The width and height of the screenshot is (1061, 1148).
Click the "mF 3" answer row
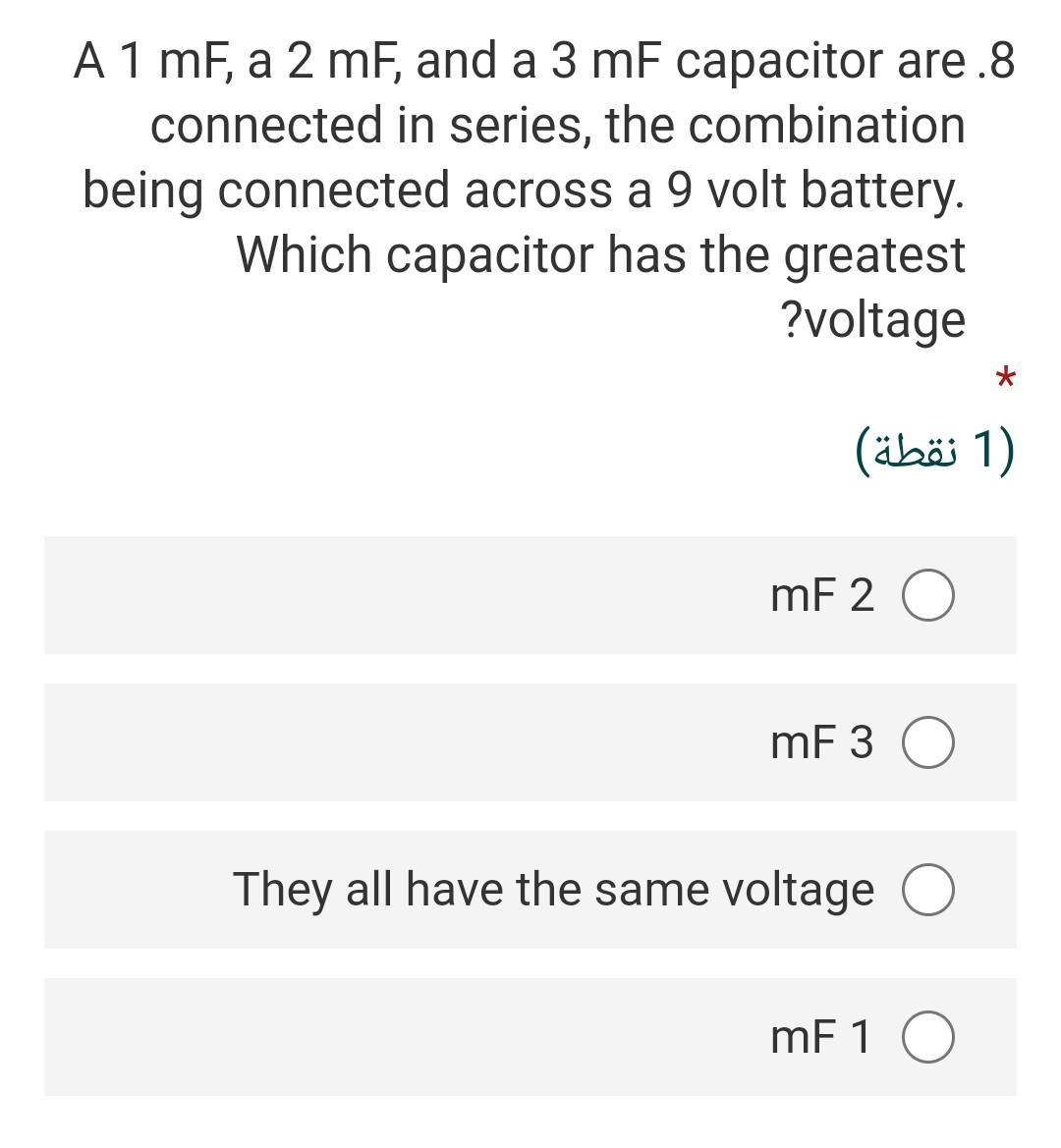(530, 743)
